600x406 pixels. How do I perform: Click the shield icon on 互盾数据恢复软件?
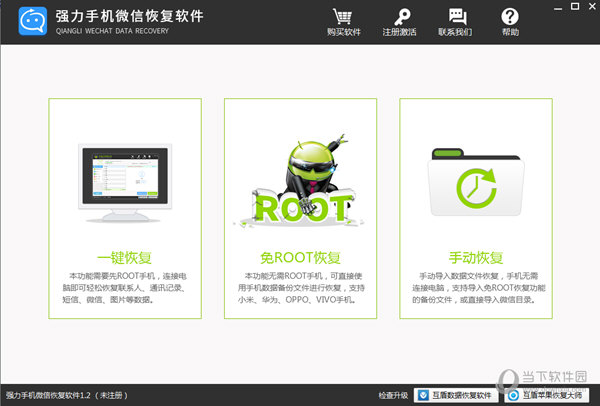tap(423, 395)
